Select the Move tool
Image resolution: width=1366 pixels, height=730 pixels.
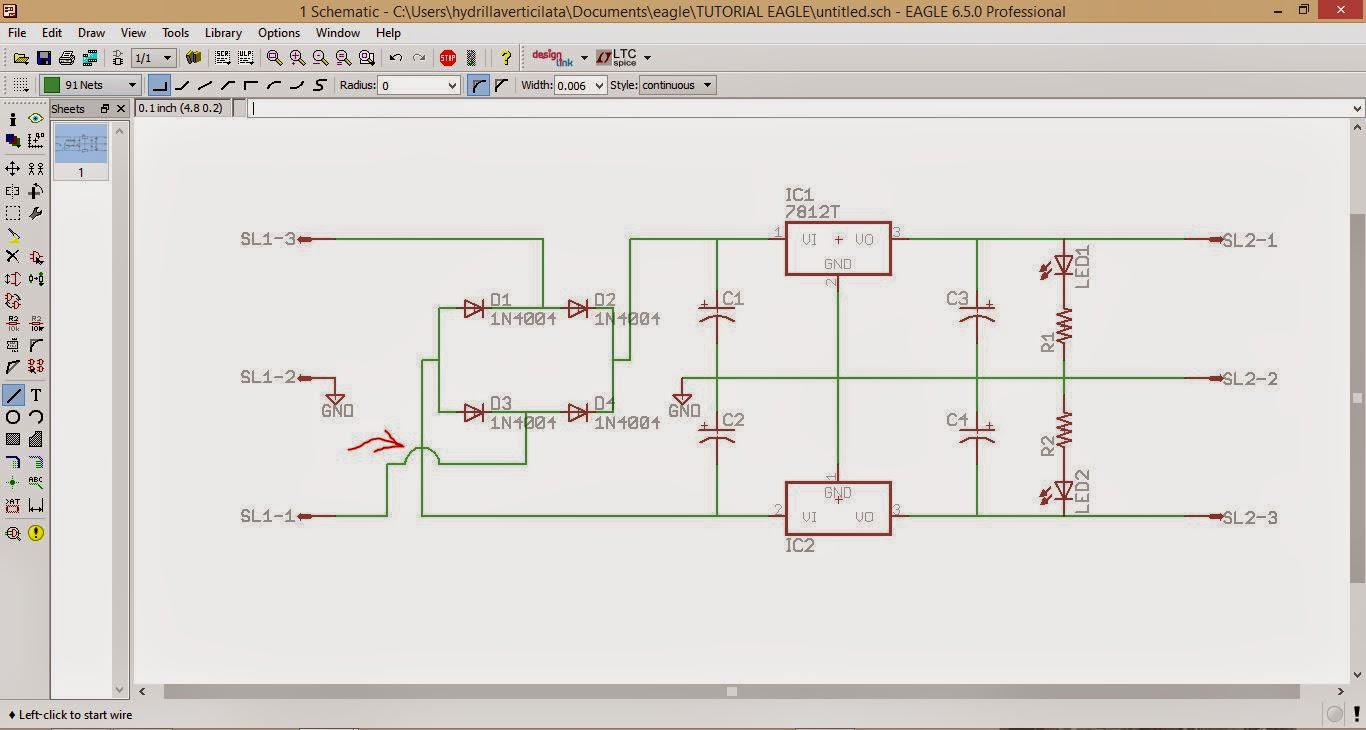(13, 168)
